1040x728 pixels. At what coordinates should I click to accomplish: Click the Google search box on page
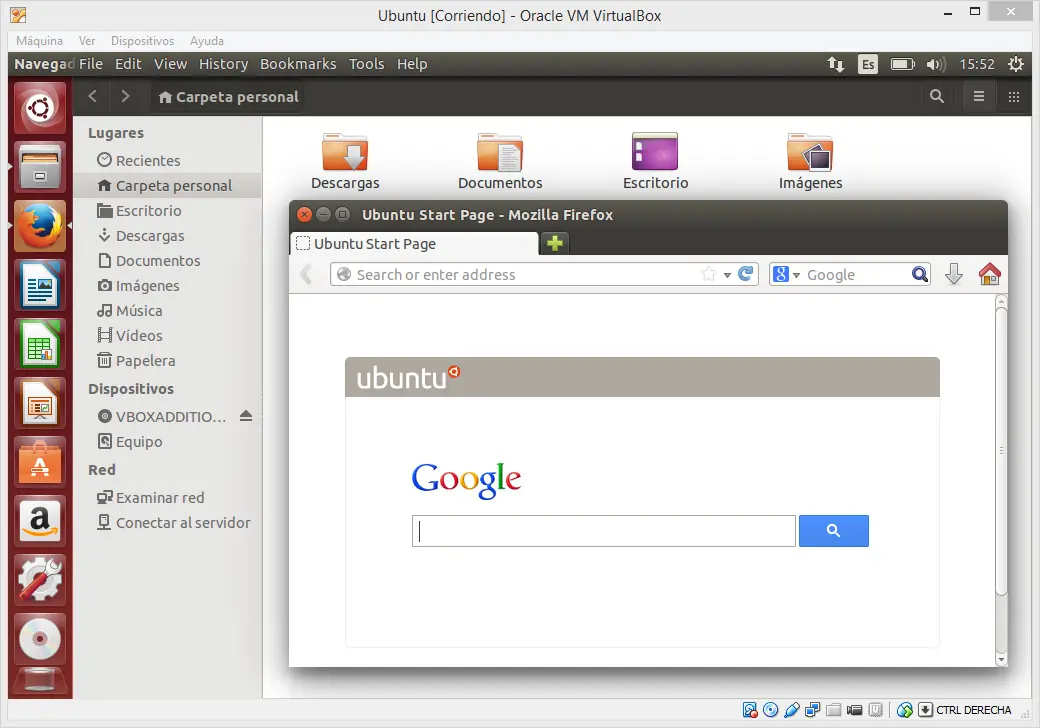[x=604, y=531]
